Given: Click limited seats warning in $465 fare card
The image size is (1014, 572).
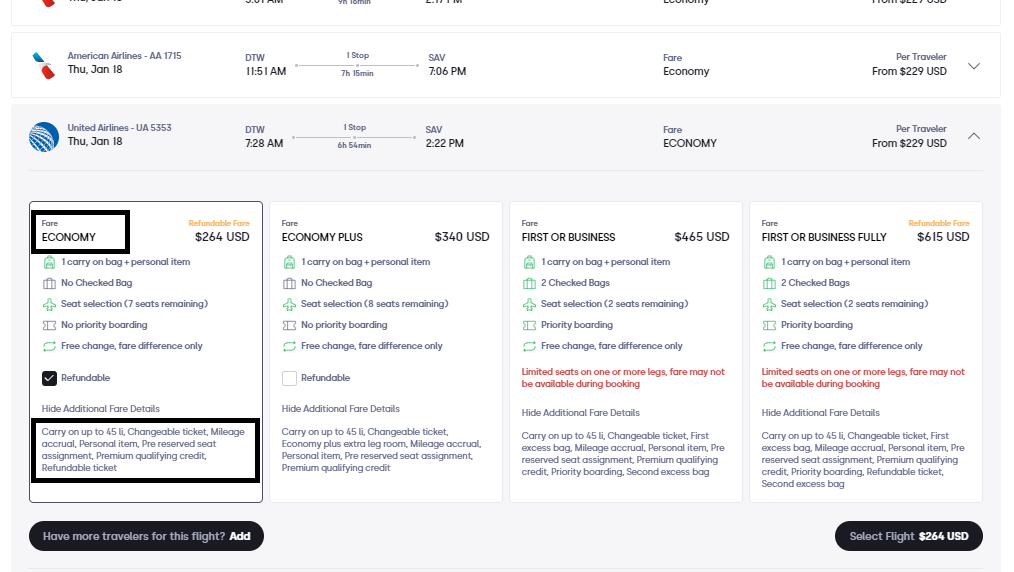Looking at the screenshot, I should [623, 378].
